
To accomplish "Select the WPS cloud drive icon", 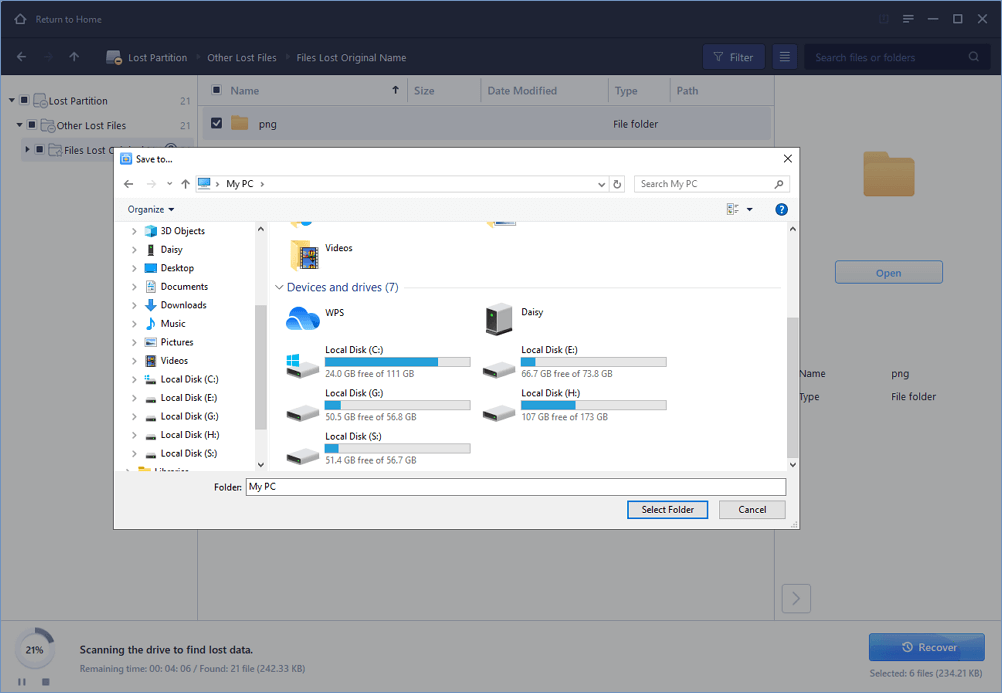I will coord(302,318).
